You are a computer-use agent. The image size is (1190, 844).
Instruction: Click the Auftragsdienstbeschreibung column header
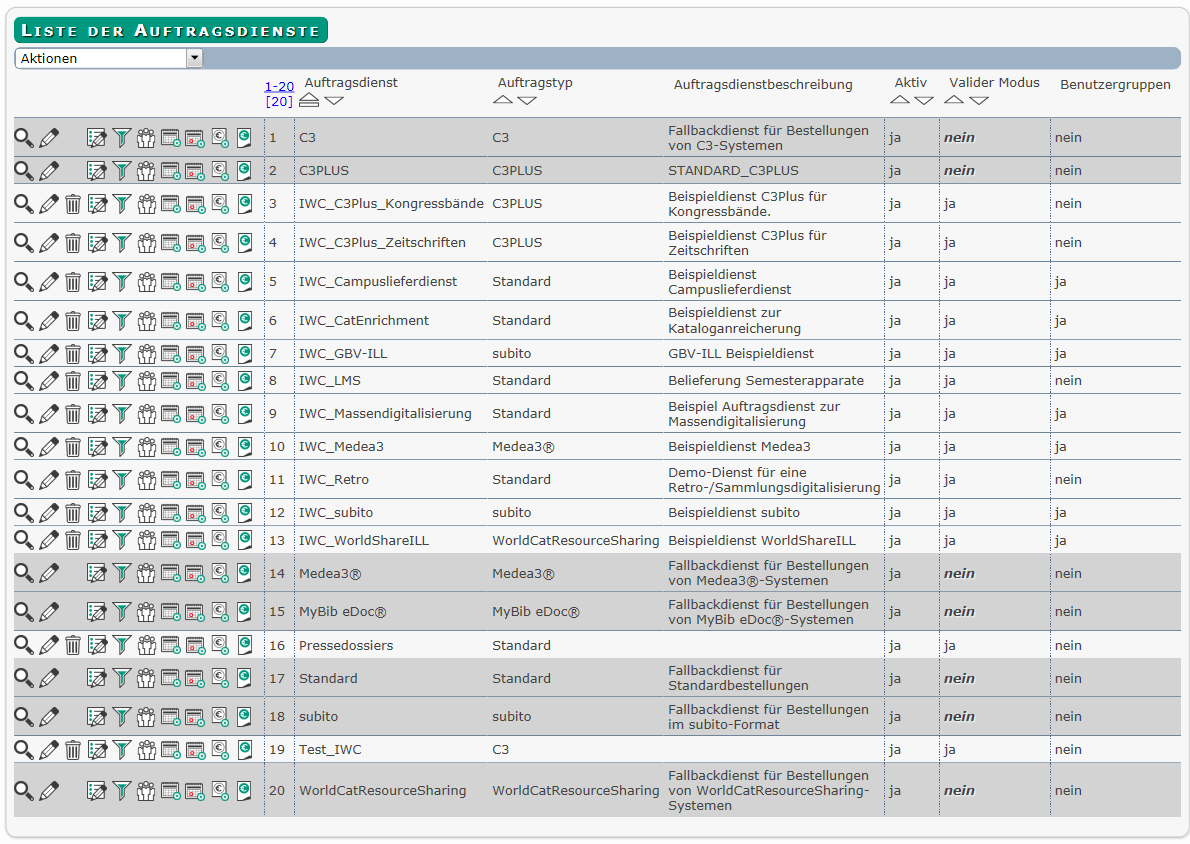click(x=763, y=85)
